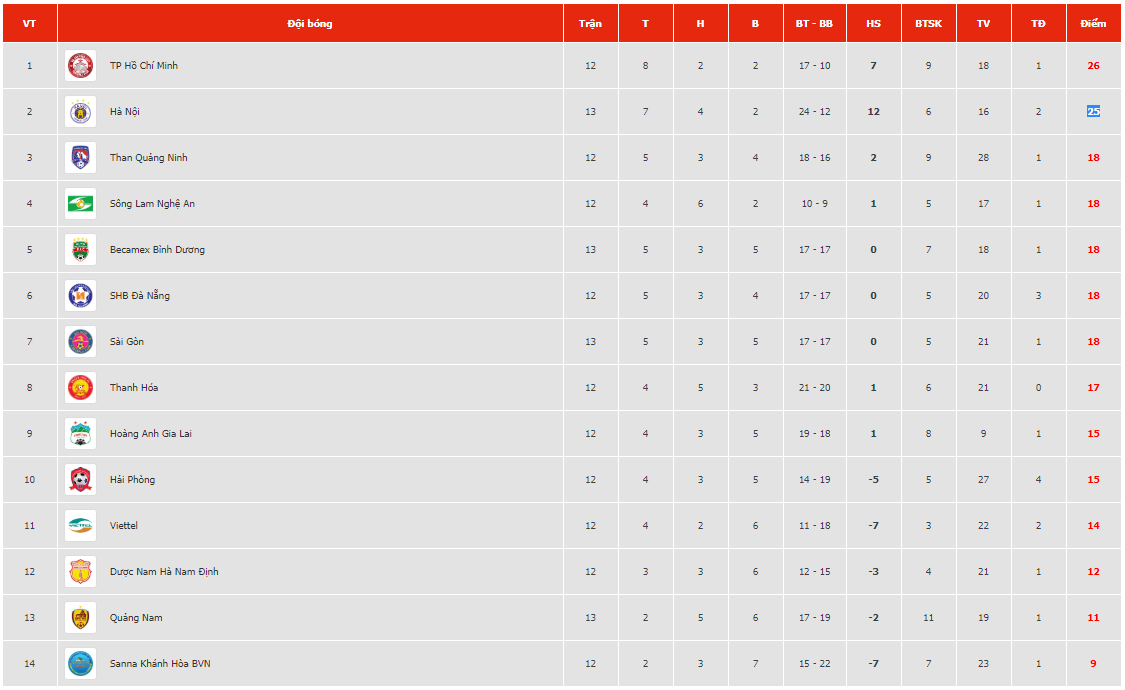This screenshot has width=1125, height=690.
Task: Click the Đội bóng column header
Action: (310, 23)
